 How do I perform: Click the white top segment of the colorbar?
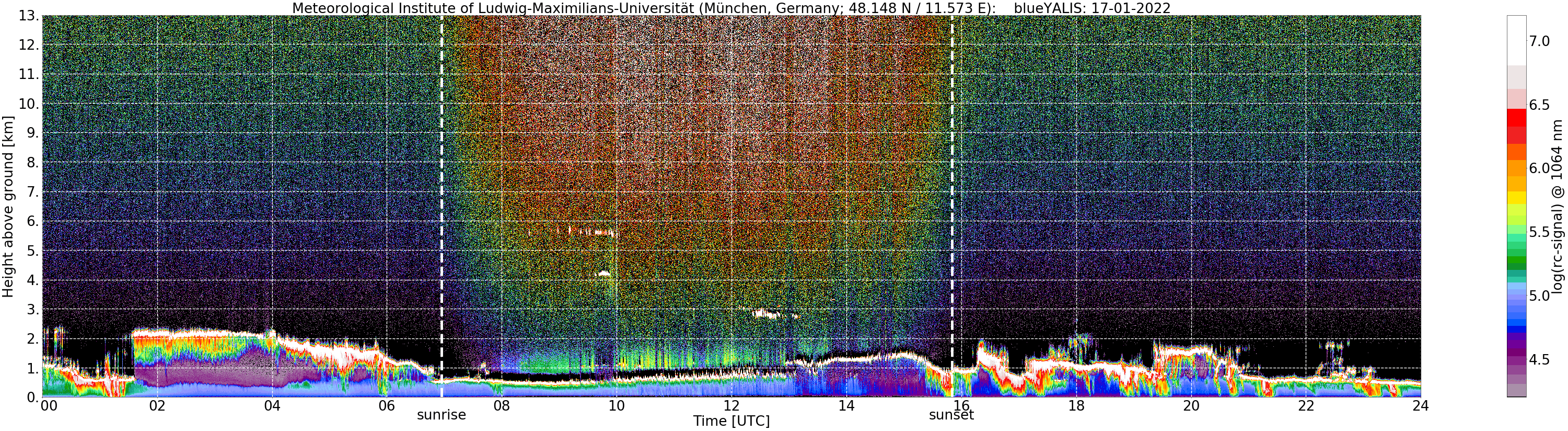[x=1516, y=40]
